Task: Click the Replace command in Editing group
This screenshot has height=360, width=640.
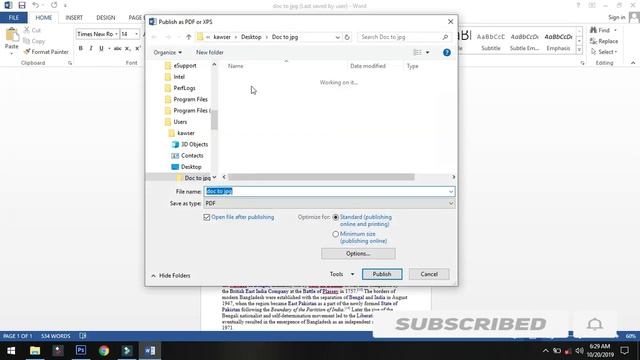Action: 604,41
